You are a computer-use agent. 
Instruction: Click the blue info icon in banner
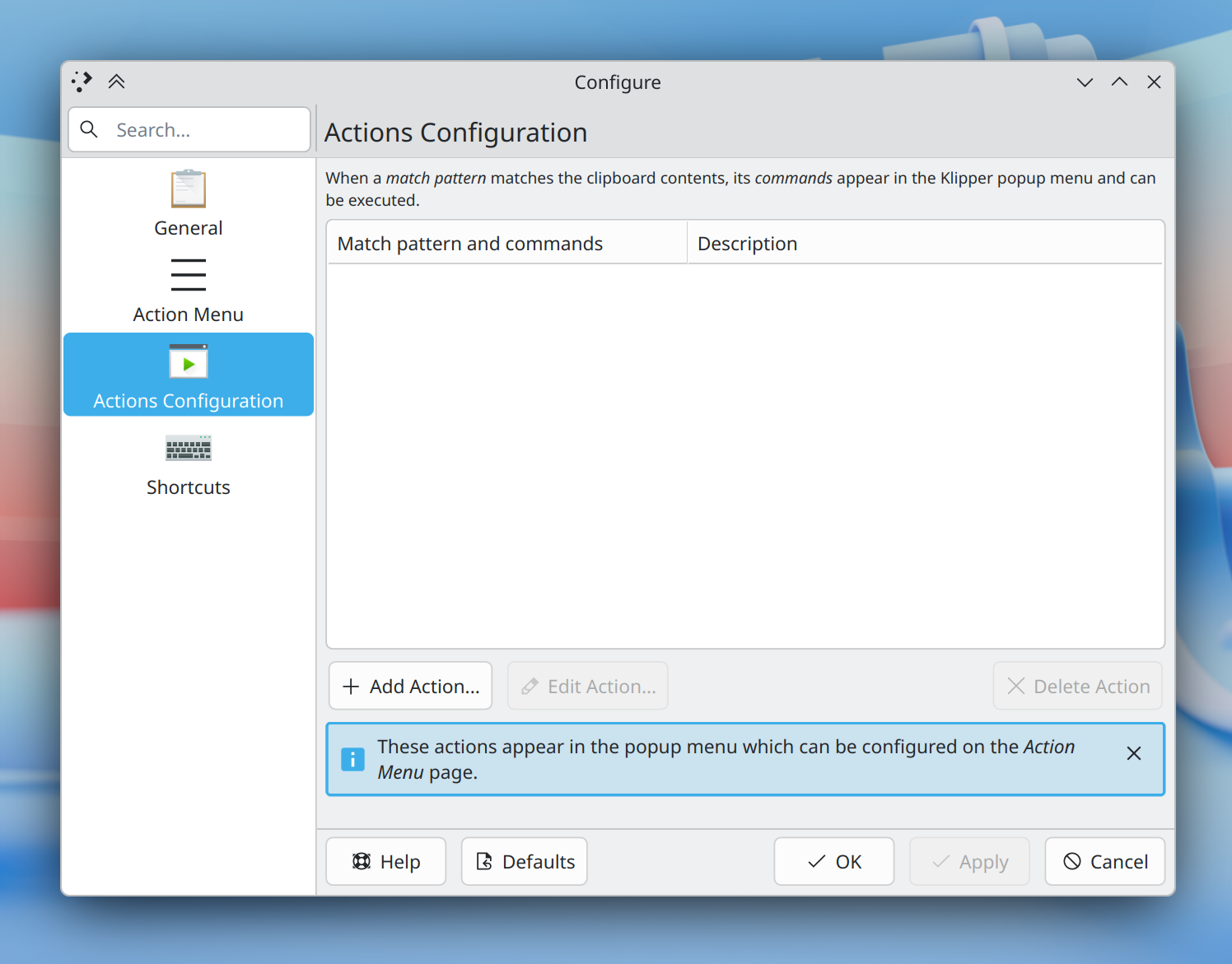point(352,759)
